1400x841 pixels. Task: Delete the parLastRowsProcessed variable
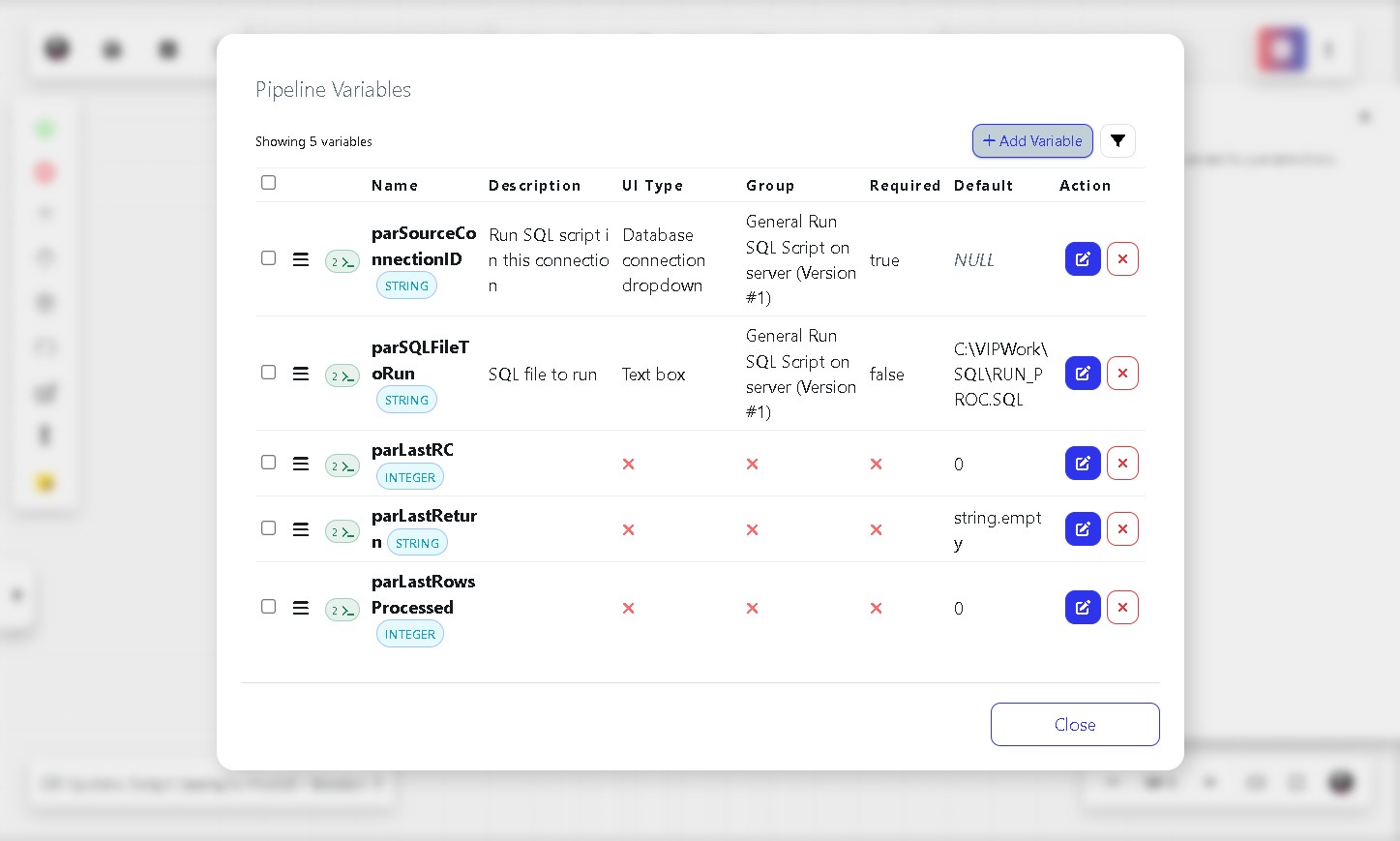pos(1122,608)
